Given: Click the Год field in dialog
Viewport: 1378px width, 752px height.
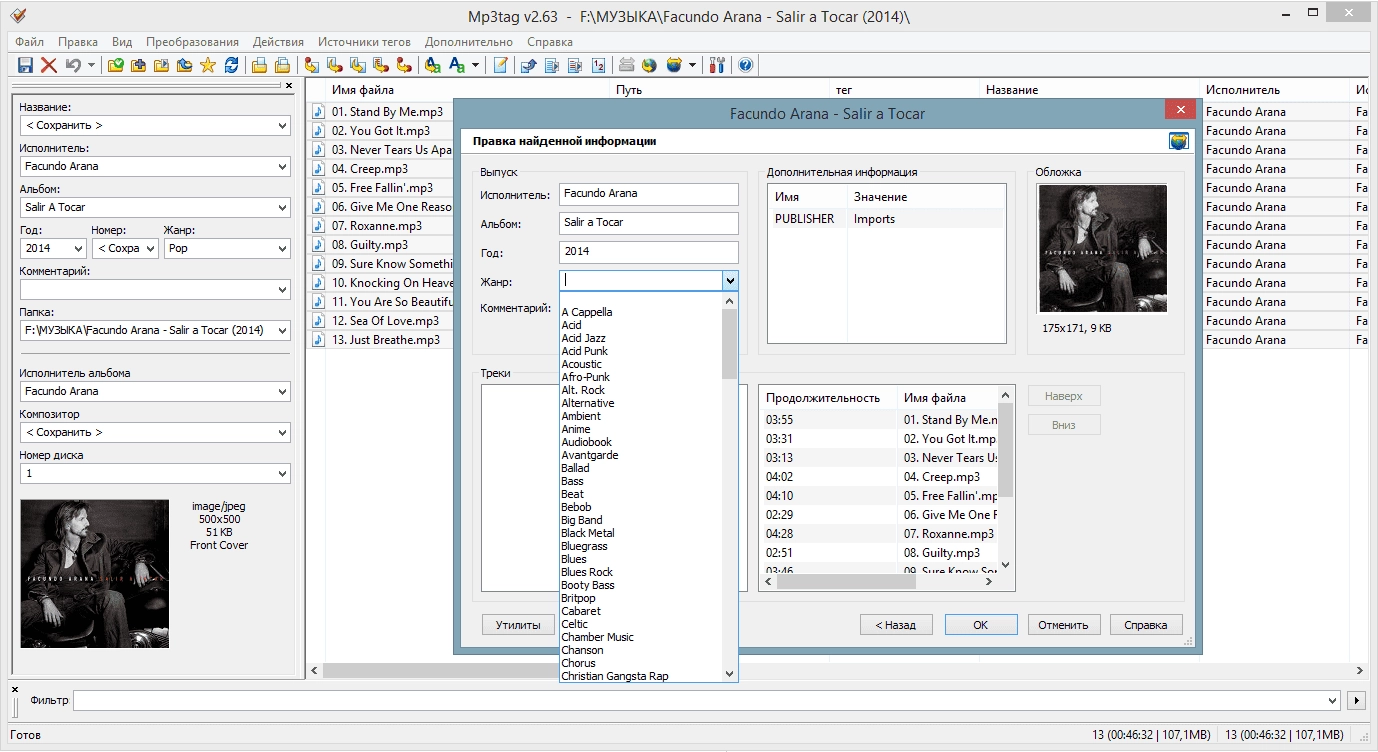Looking at the screenshot, I should point(648,252).
